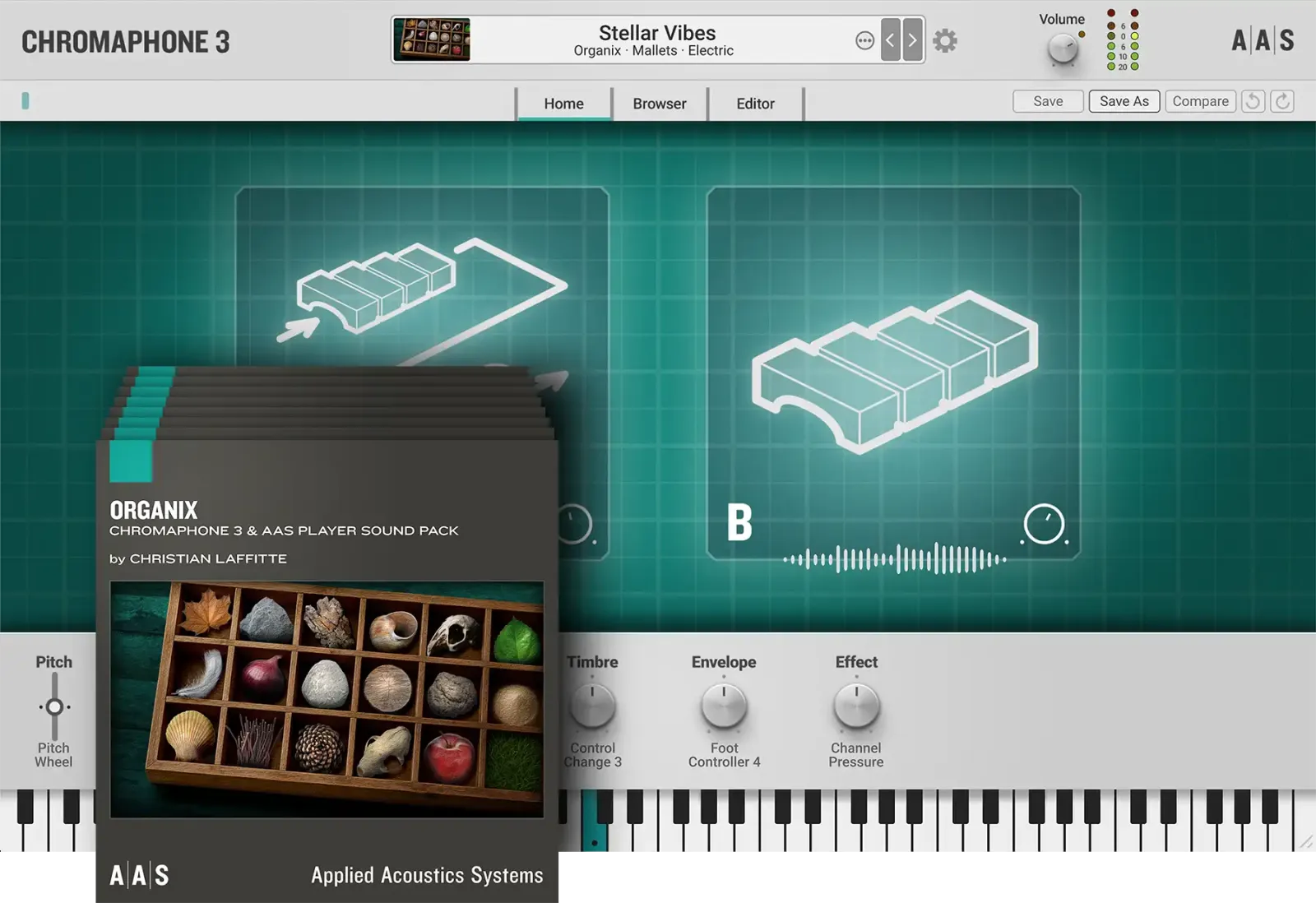The width and height of the screenshot is (1316, 903).
Task: Click the Stellar Vibes preset name
Action: [657, 33]
